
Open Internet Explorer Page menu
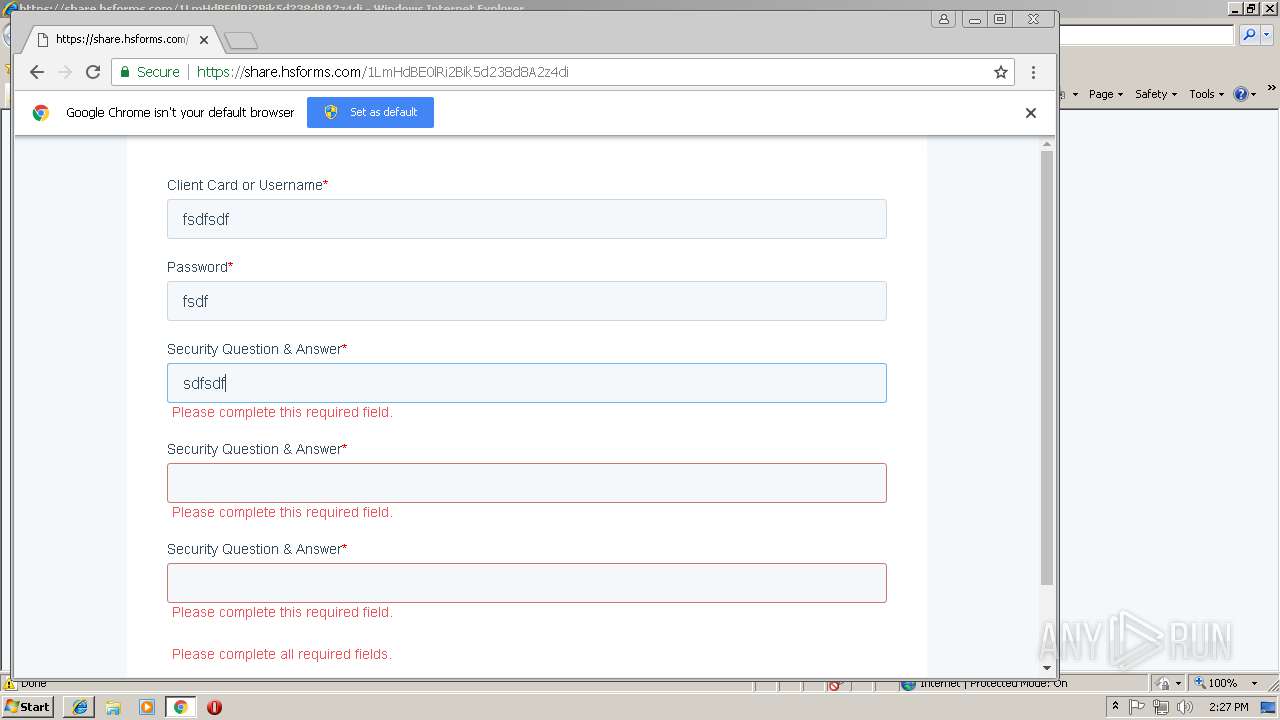click(x=1106, y=94)
